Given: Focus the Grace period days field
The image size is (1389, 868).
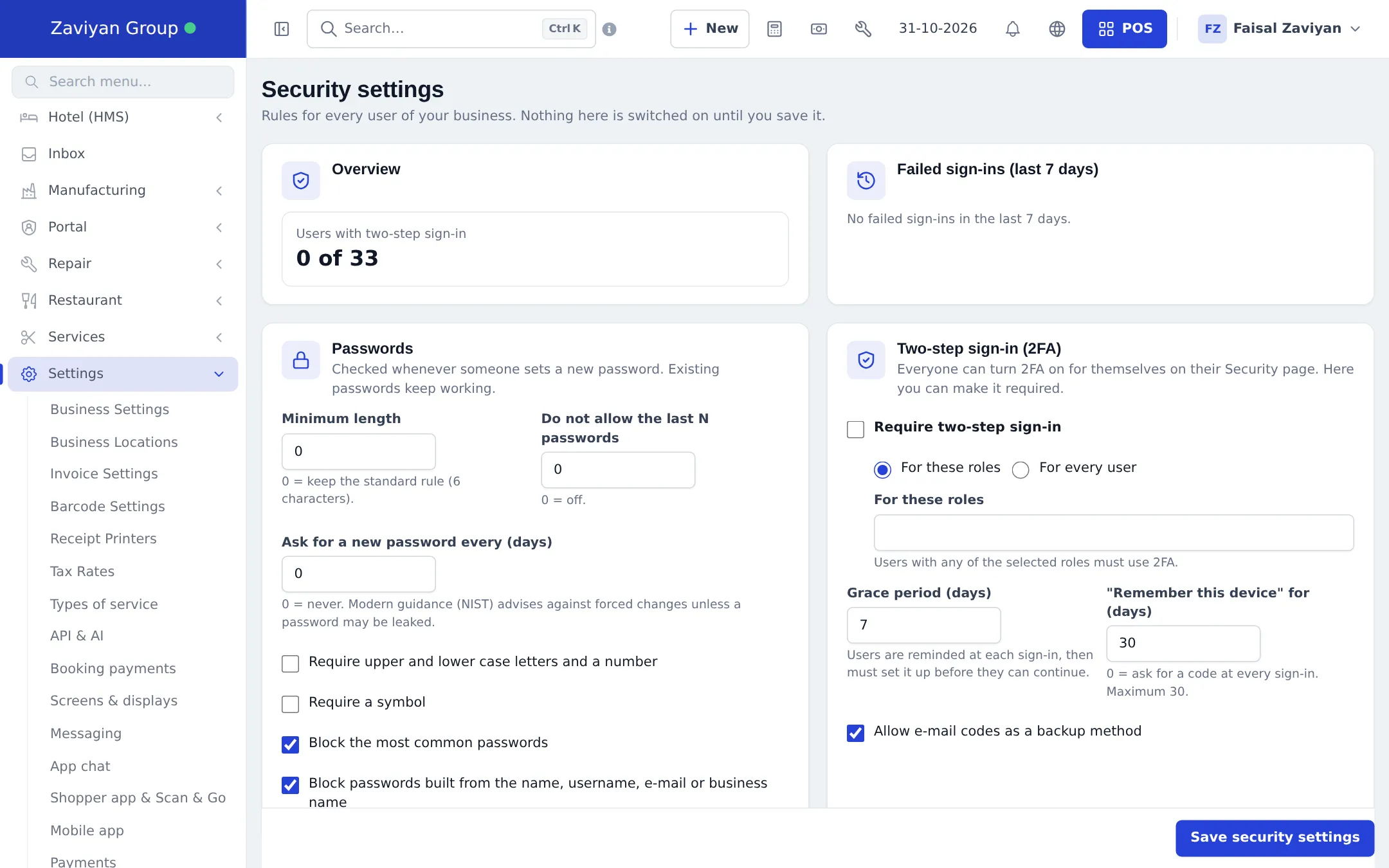Looking at the screenshot, I should pyautogui.click(x=923, y=625).
